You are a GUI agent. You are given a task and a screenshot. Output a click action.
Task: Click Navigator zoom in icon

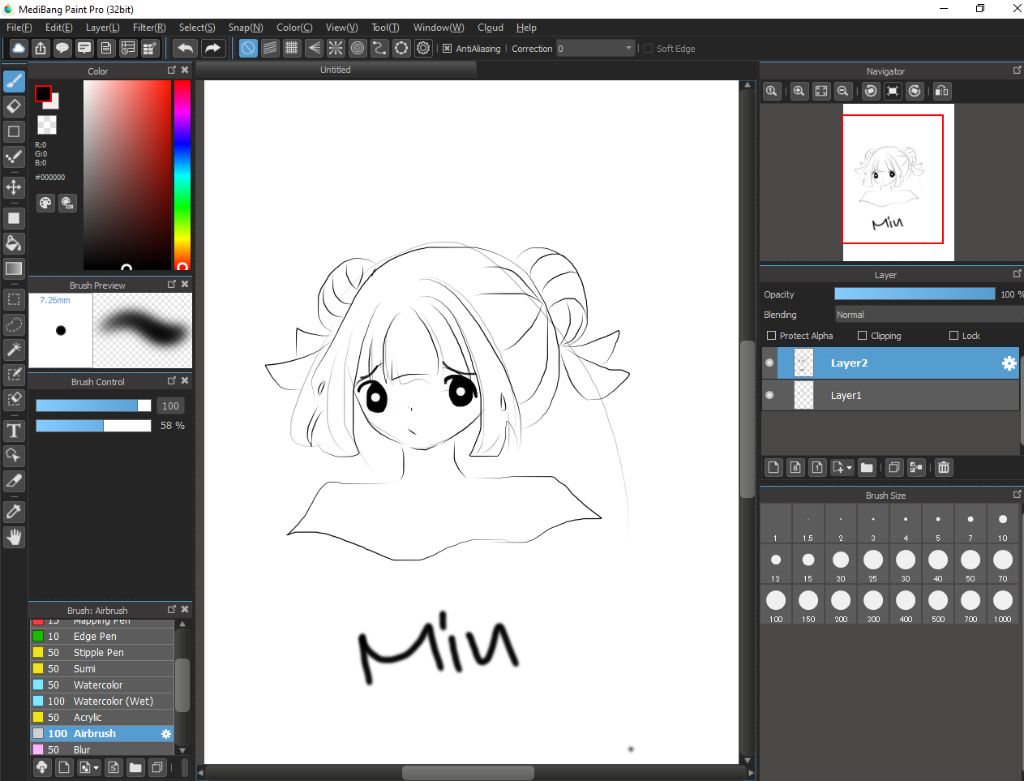[x=799, y=91]
